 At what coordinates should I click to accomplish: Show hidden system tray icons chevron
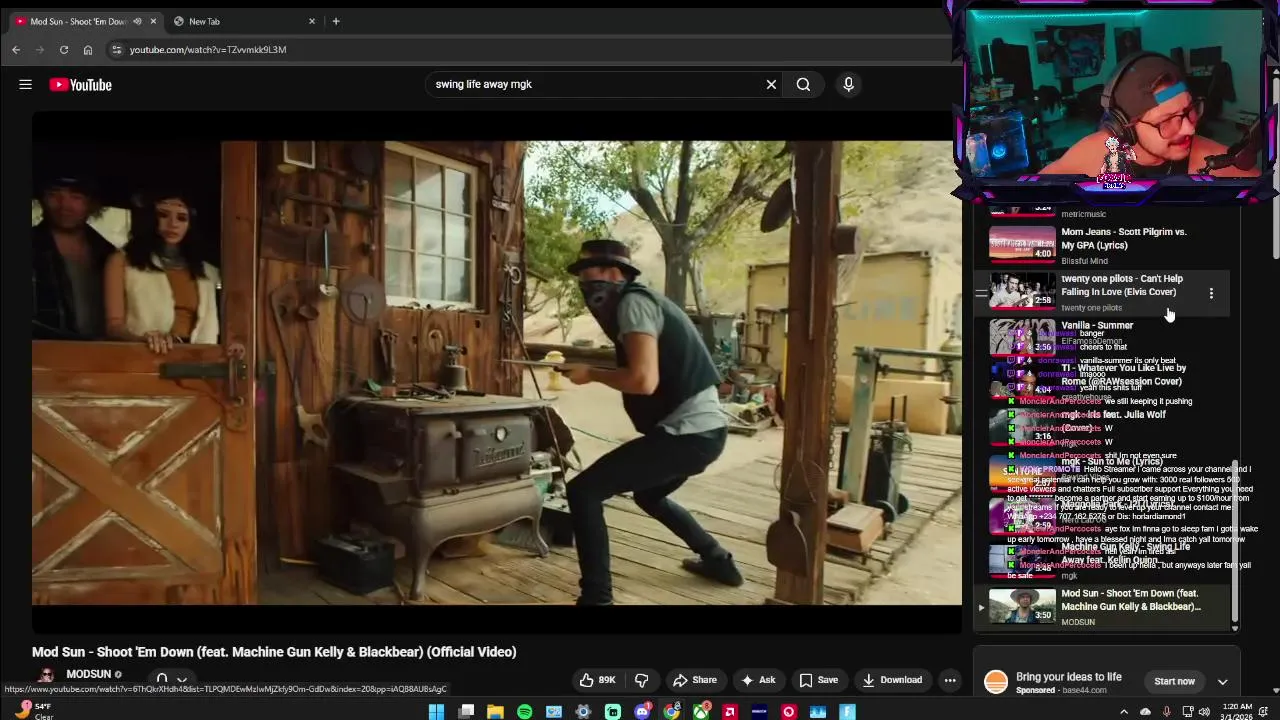[1123, 712]
